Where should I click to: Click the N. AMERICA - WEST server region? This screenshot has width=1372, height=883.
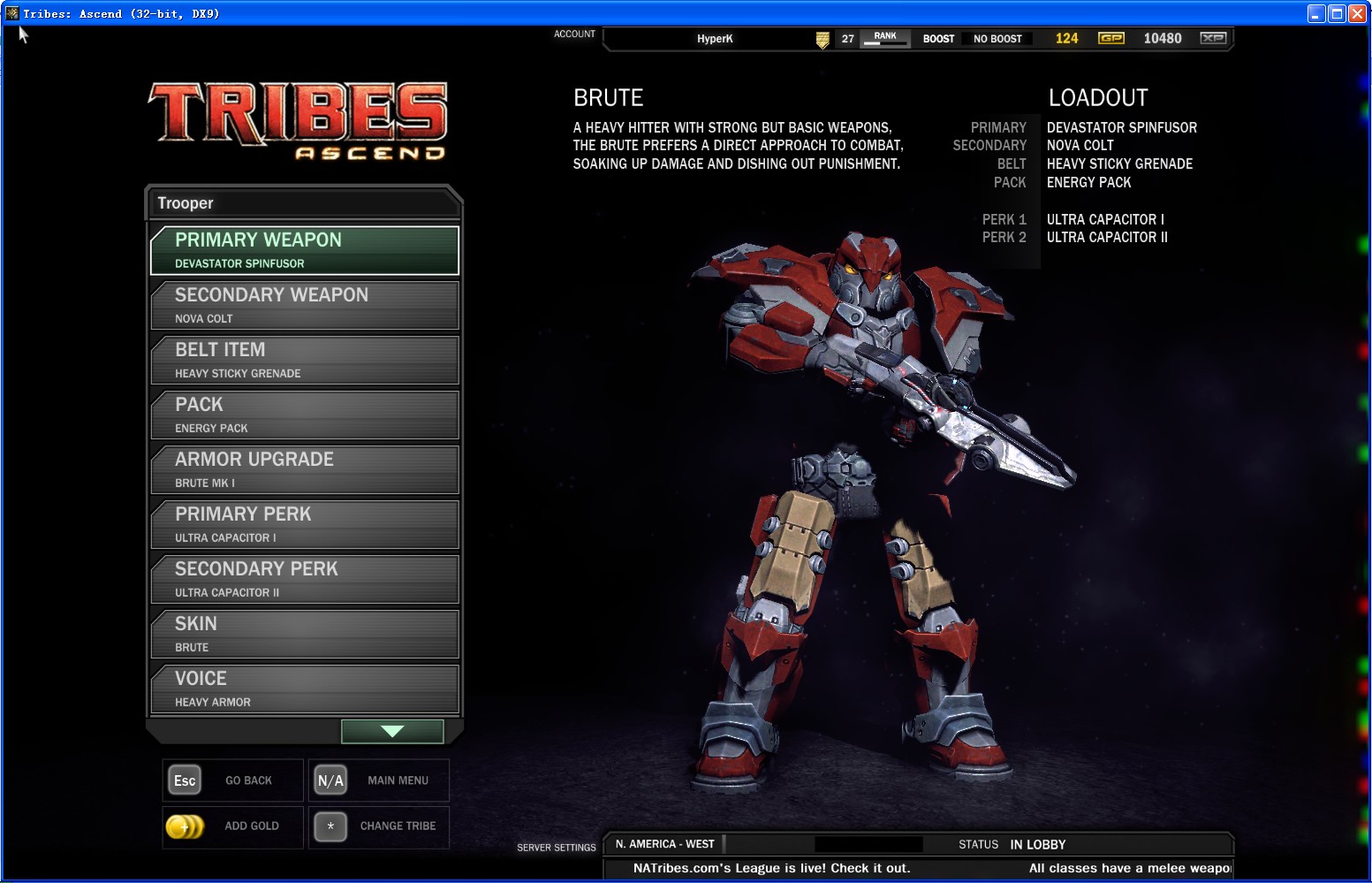coord(664,844)
